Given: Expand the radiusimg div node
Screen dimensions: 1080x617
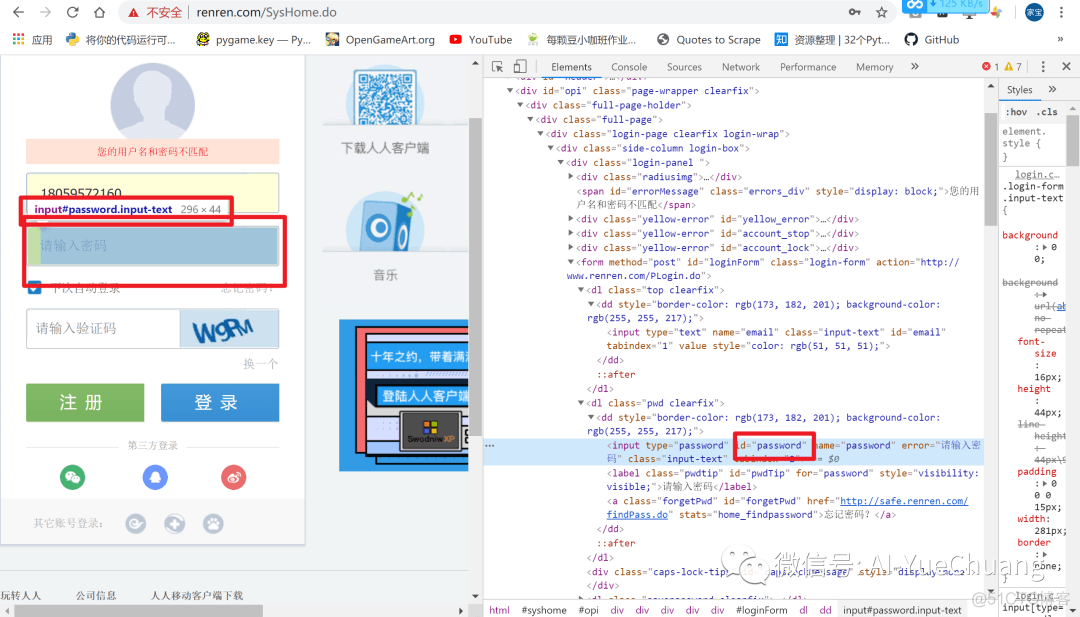Looking at the screenshot, I should pyautogui.click(x=571, y=177).
